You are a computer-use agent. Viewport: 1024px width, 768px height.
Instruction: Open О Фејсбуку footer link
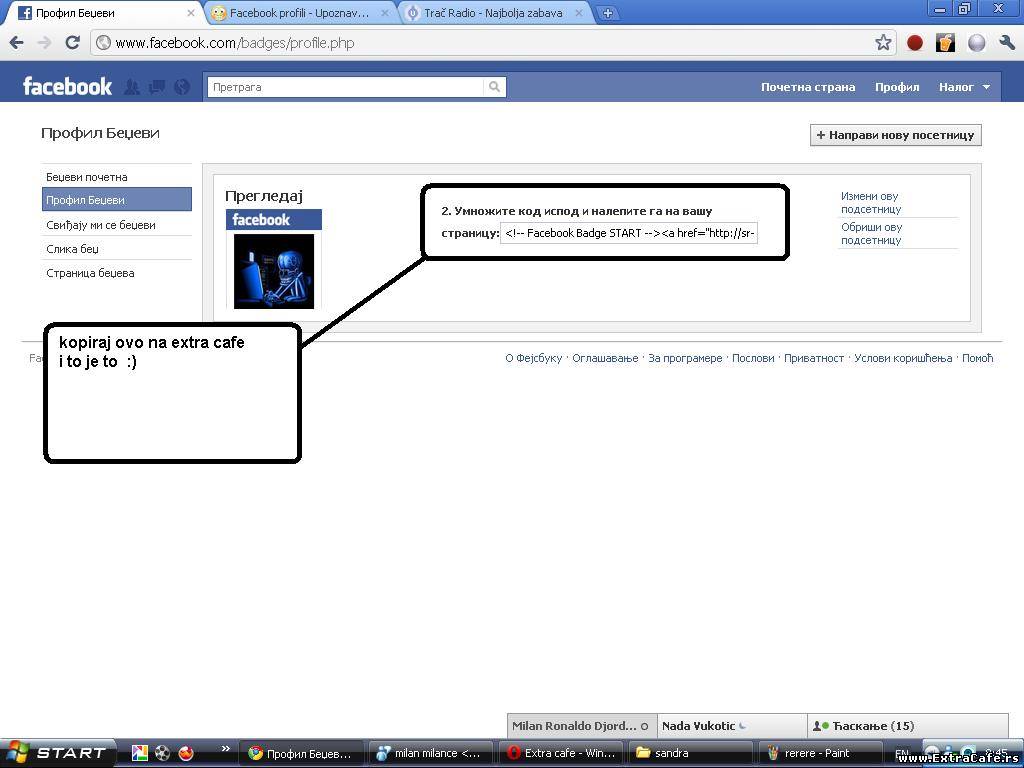tap(534, 358)
